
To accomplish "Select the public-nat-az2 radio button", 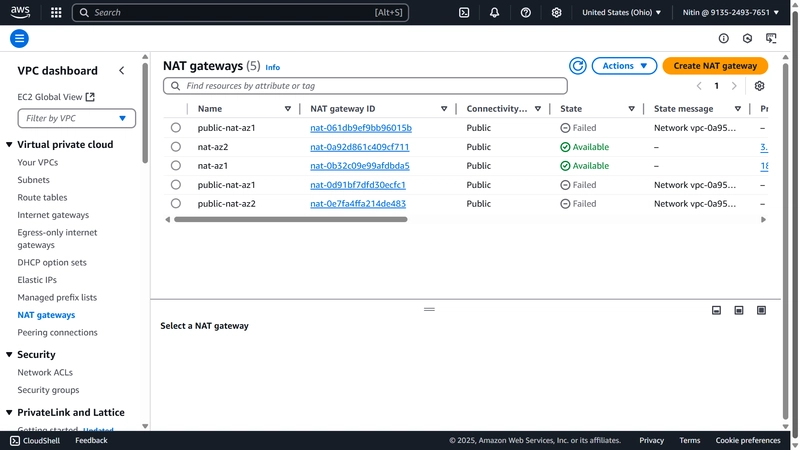I will tap(176, 204).
